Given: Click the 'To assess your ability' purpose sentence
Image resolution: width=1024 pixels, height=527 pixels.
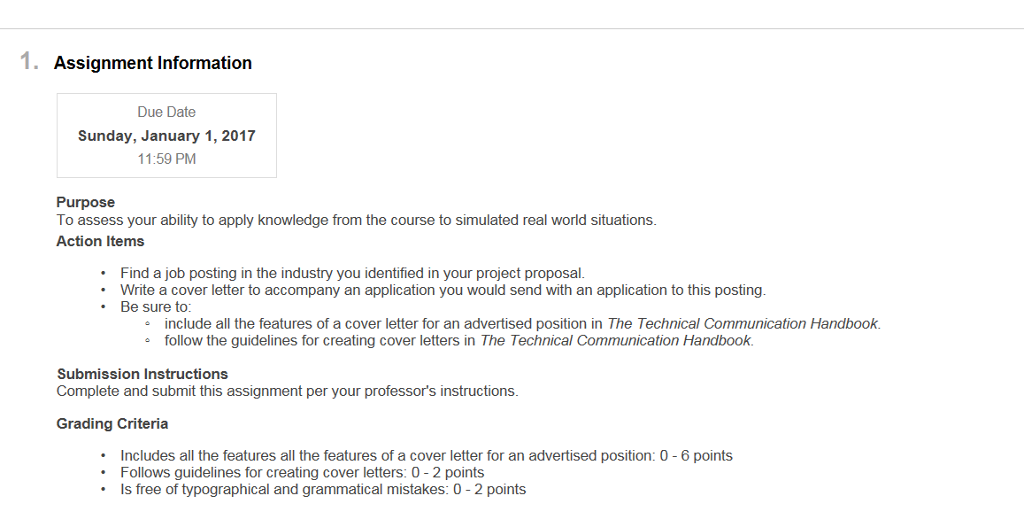Looking at the screenshot, I should (357, 221).
